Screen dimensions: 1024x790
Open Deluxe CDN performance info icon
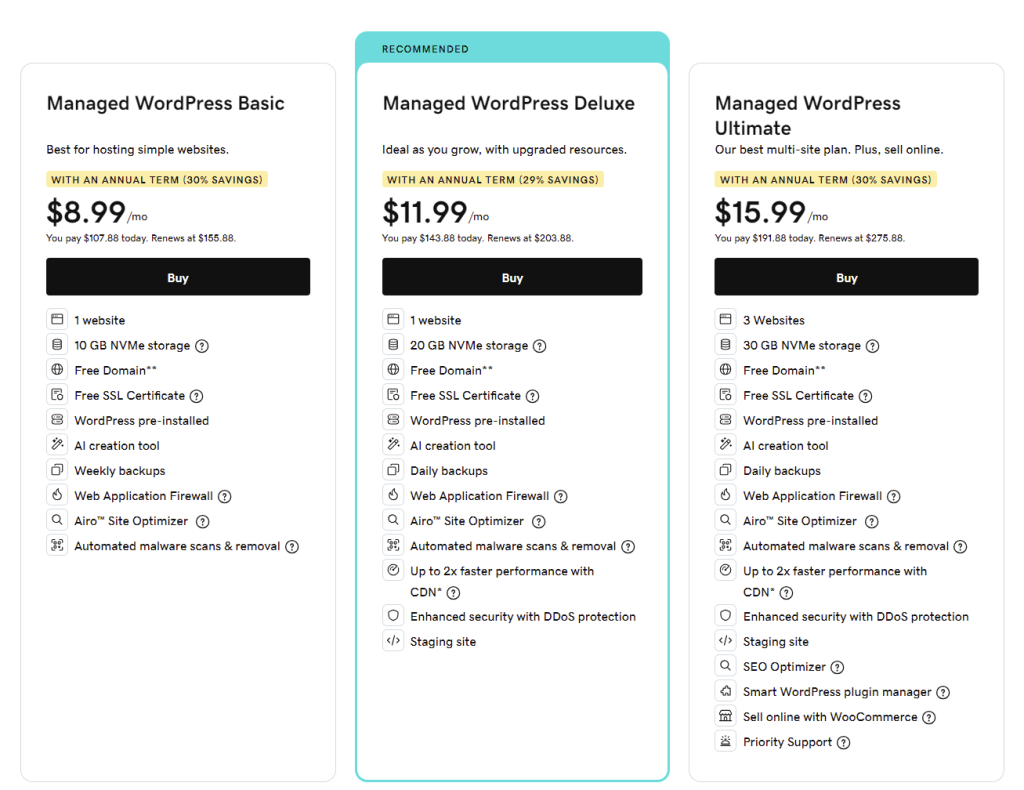453,593
